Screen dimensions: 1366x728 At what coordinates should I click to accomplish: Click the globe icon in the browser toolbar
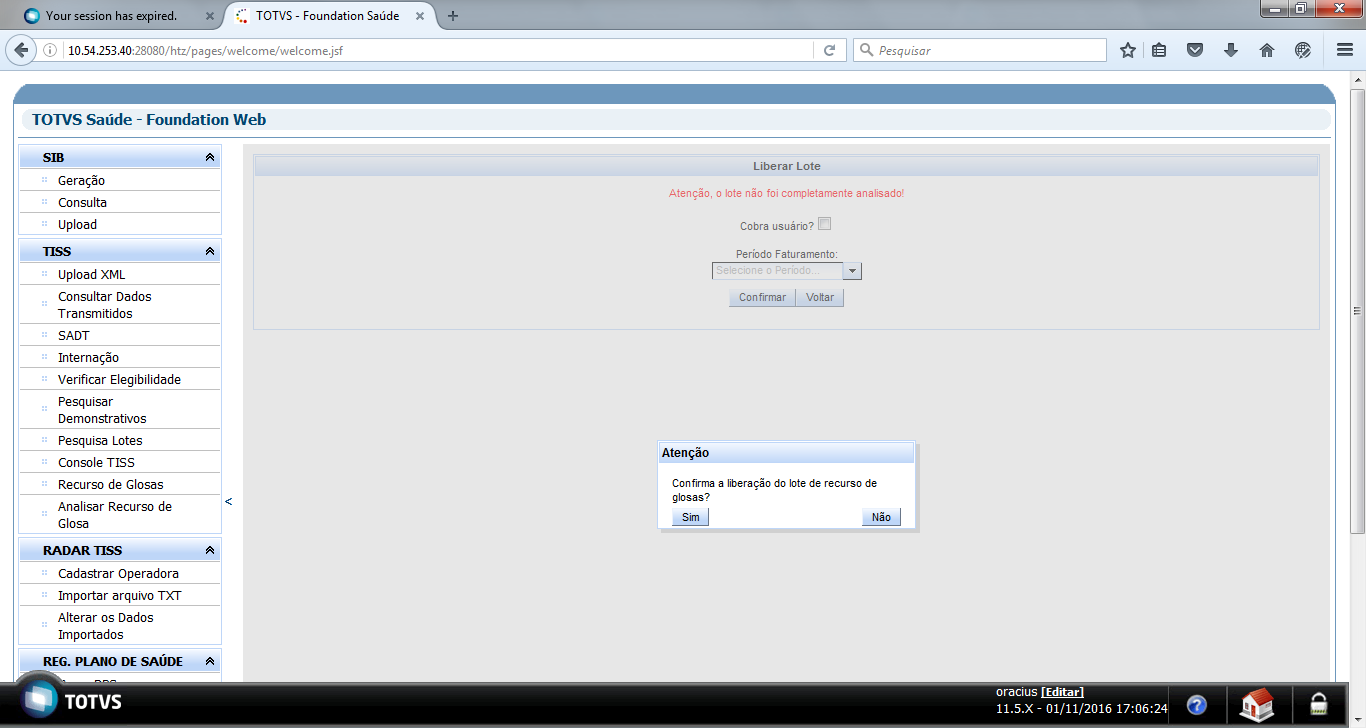coord(1303,50)
